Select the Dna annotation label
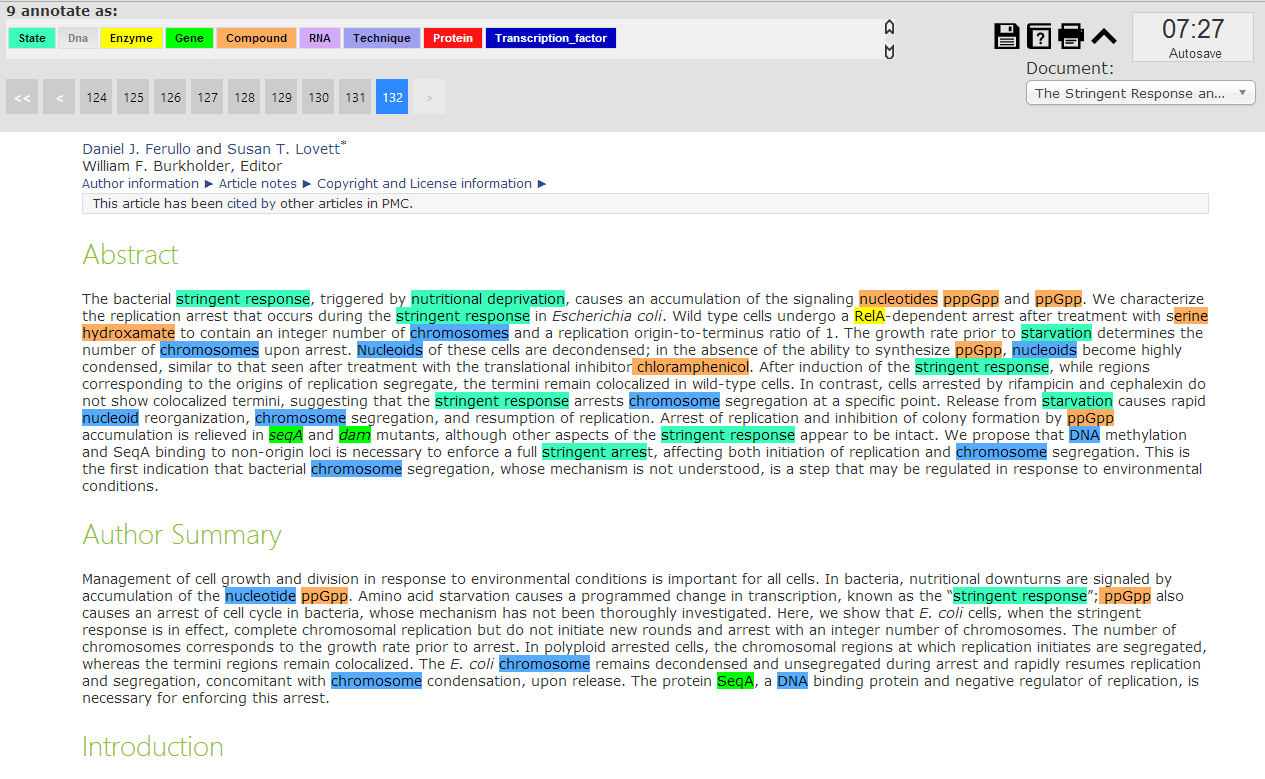Image resolution: width=1265 pixels, height=779 pixels. click(78, 38)
